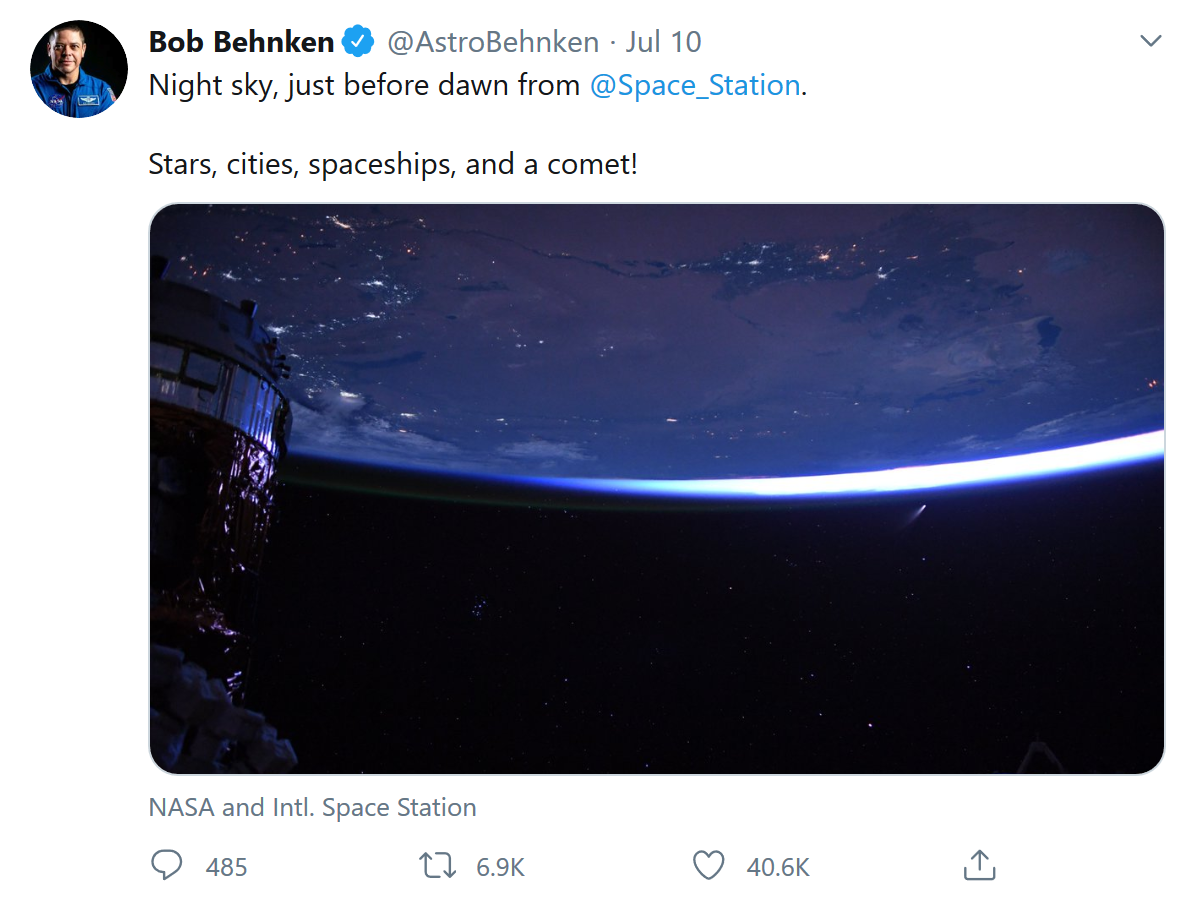Click the display name Bob Behnken
This screenshot has height=904, width=1196.
241,42
